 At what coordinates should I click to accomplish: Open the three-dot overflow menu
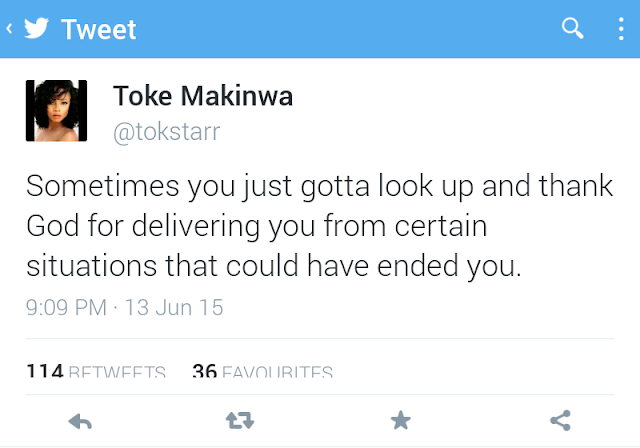click(x=619, y=28)
